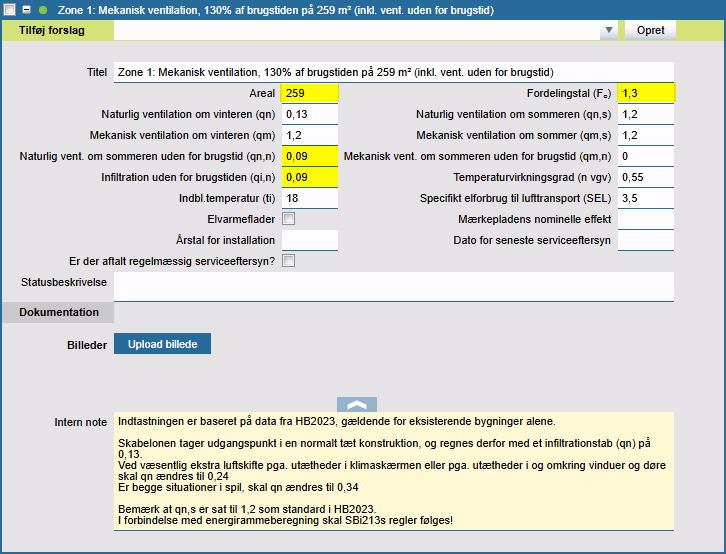Viewport: 726px width, 554px height.
Task: Click the collapse chevron above Intern note
Action: click(x=357, y=404)
